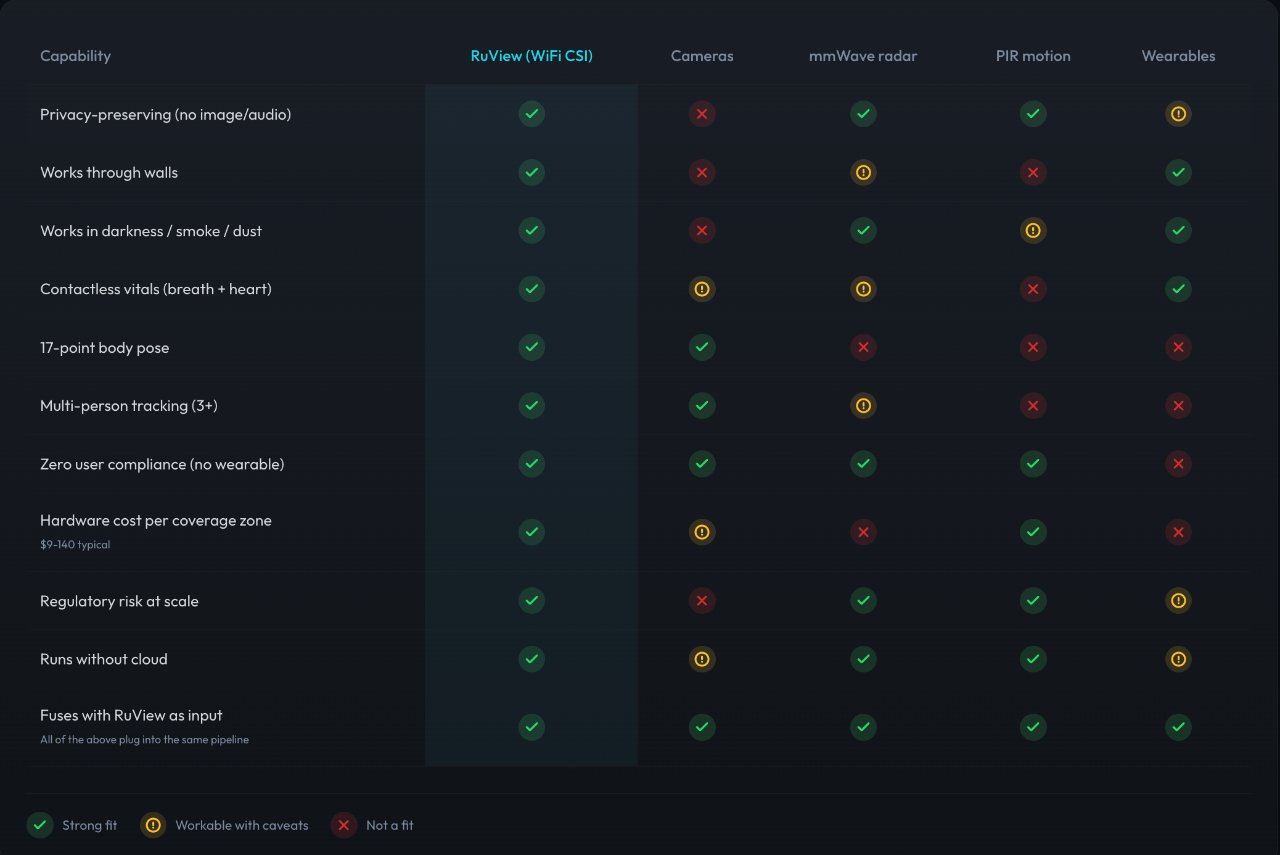The height and width of the screenshot is (855, 1280).
Task: Select Wearables cross icon for 17-point body pose
Action: point(1179,348)
